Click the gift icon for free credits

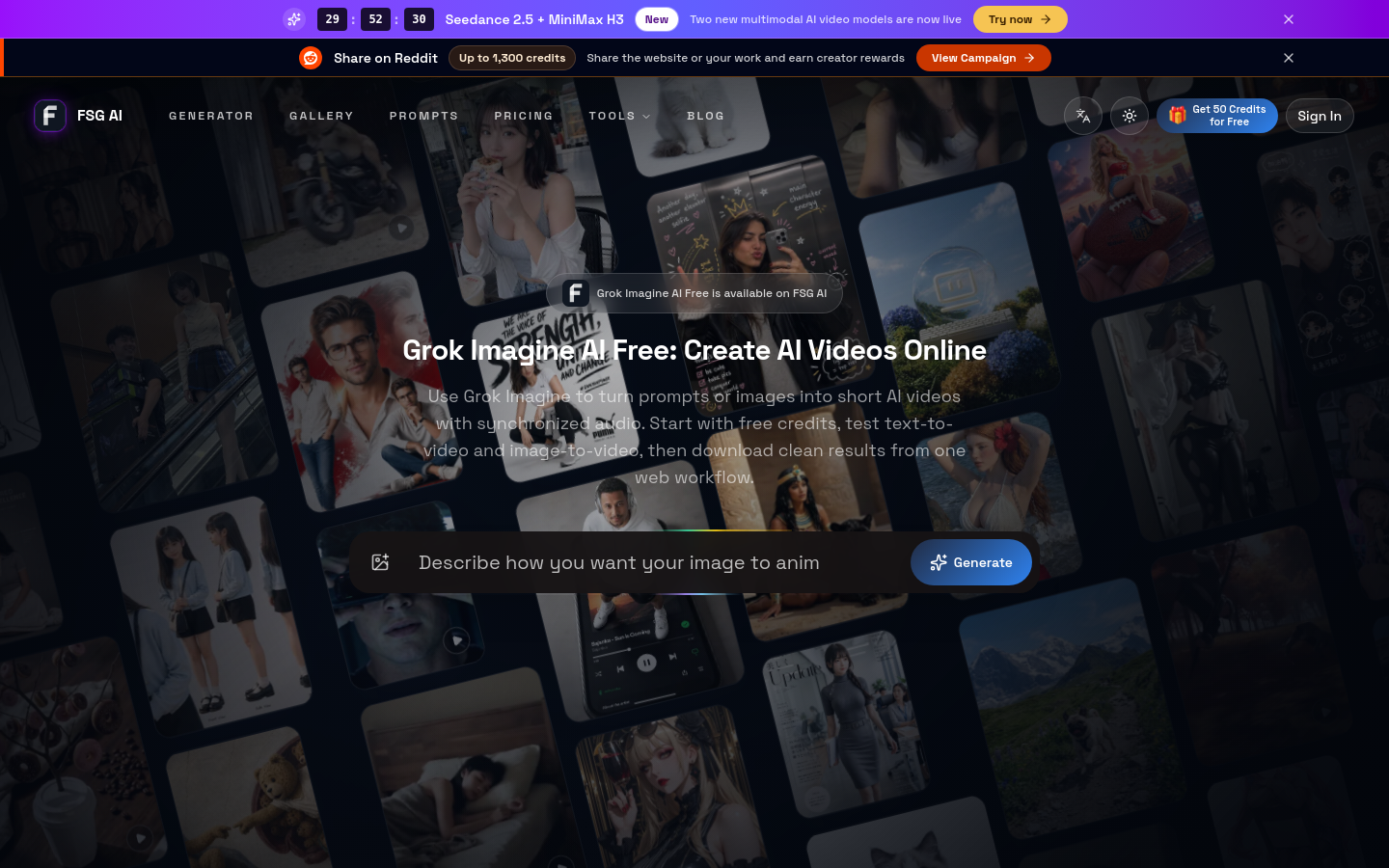[x=1177, y=116]
